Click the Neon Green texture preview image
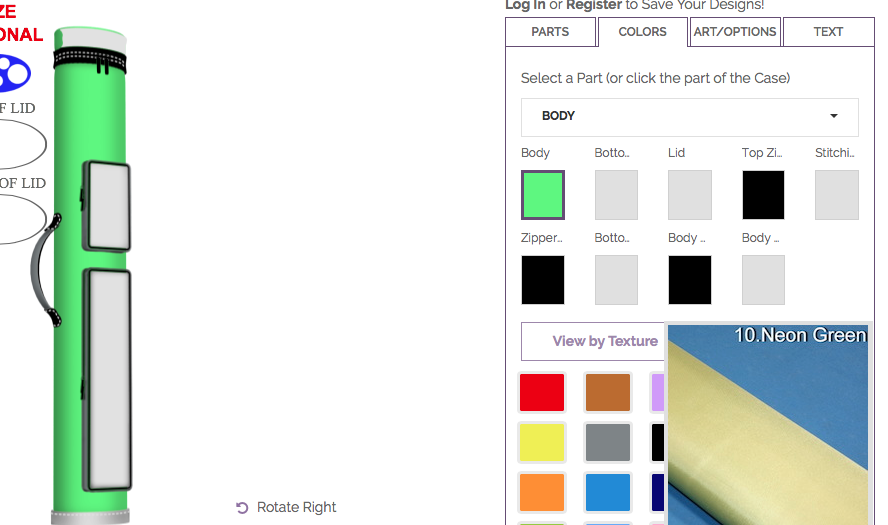 [767, 425]
